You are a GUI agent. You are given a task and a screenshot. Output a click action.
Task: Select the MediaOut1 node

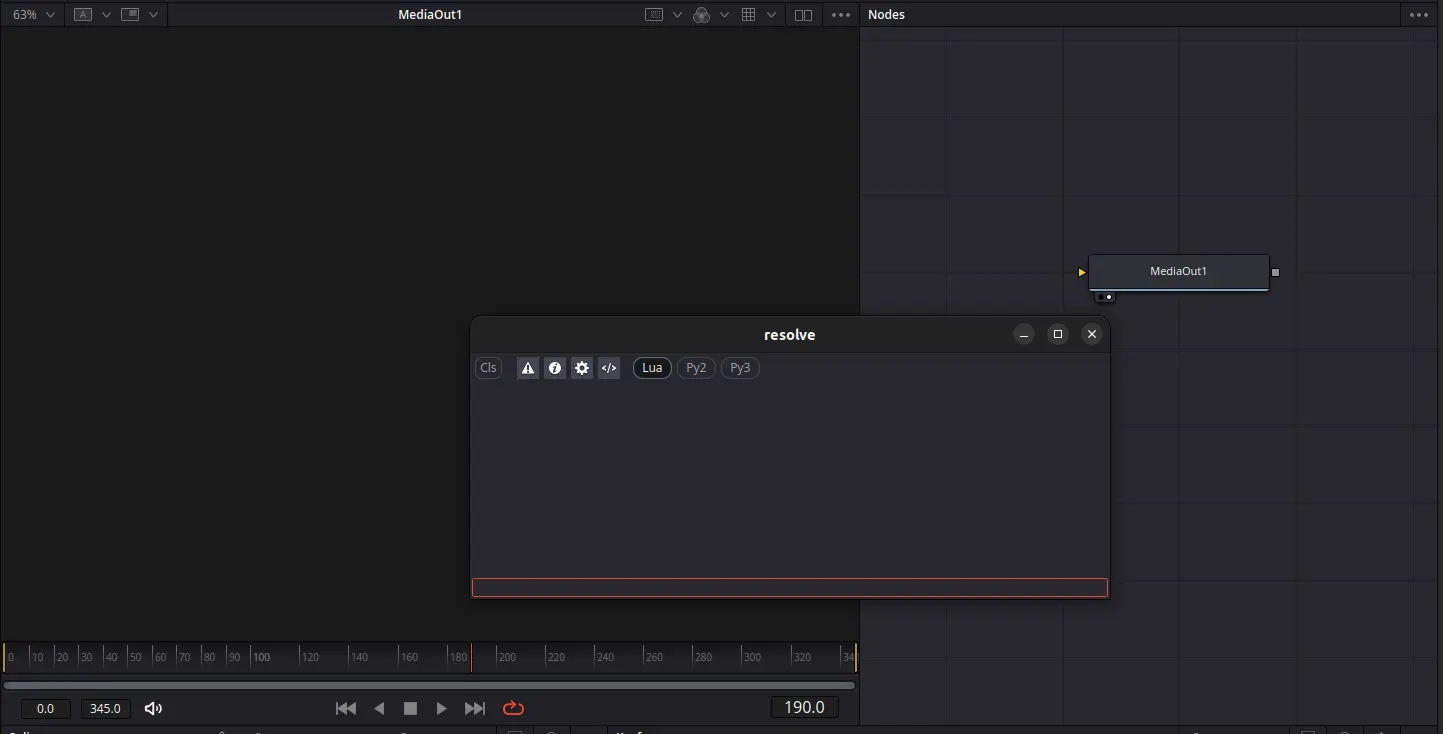coord(1178,271)
